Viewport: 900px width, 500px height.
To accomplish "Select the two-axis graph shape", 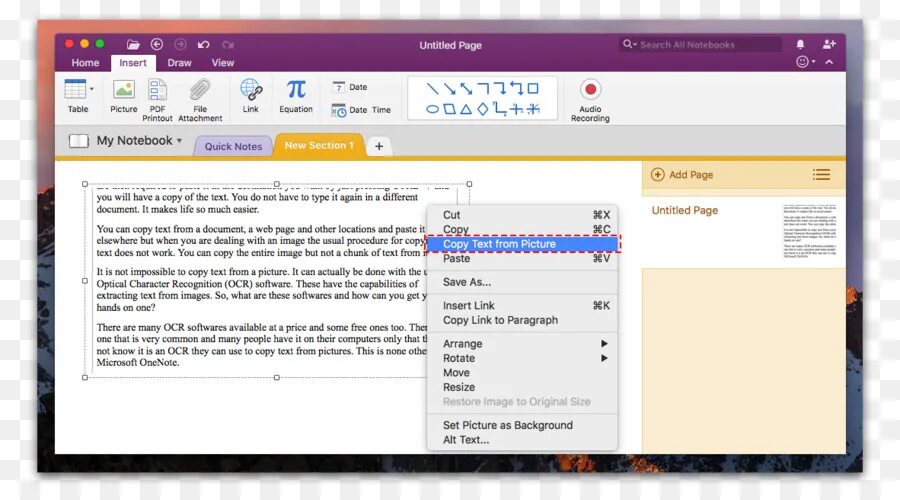I will [x=500, y=108].
